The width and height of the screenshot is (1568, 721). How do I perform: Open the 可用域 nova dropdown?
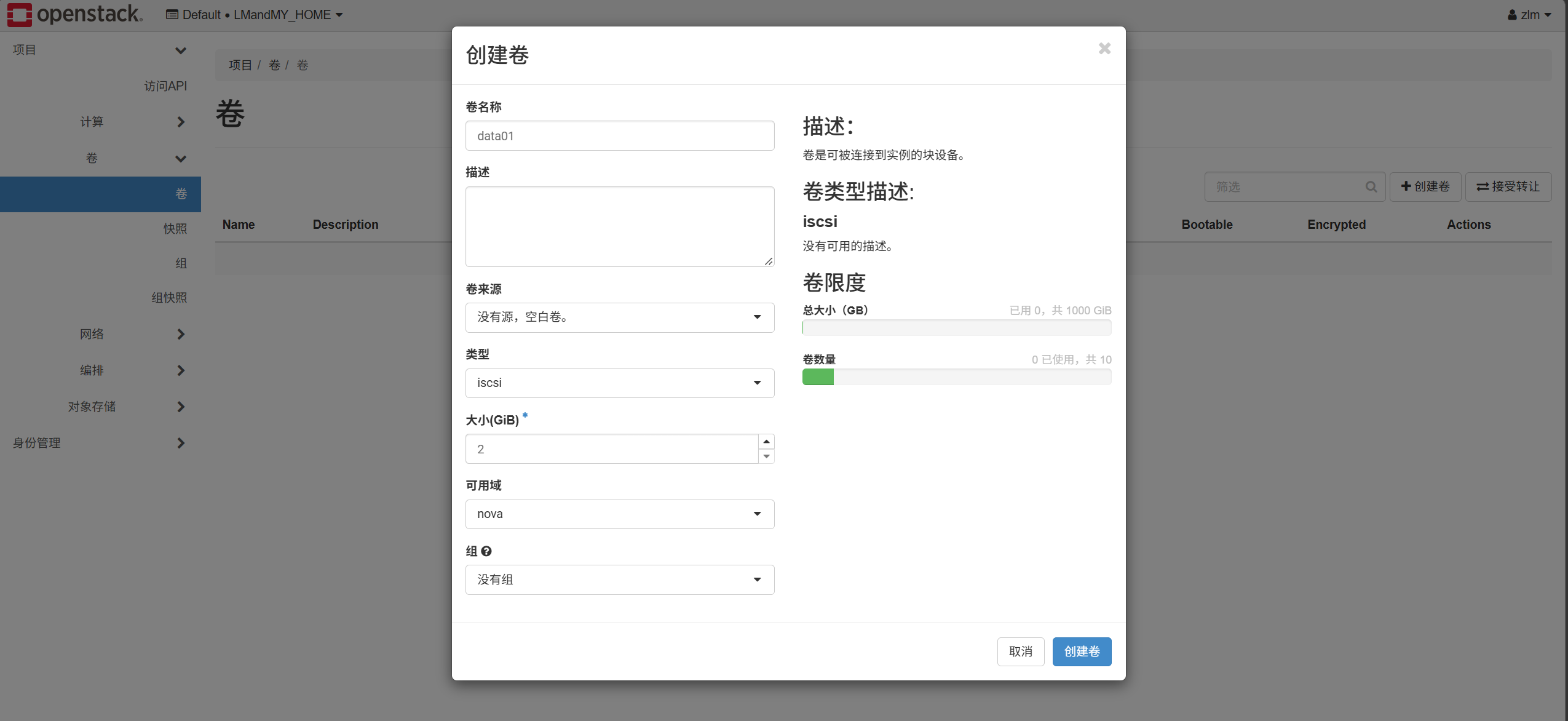click(x=620, y=514)
